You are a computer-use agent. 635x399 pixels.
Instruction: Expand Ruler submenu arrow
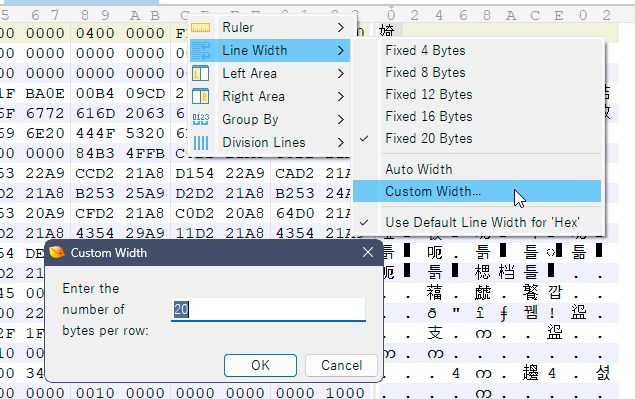click(341, 28)
